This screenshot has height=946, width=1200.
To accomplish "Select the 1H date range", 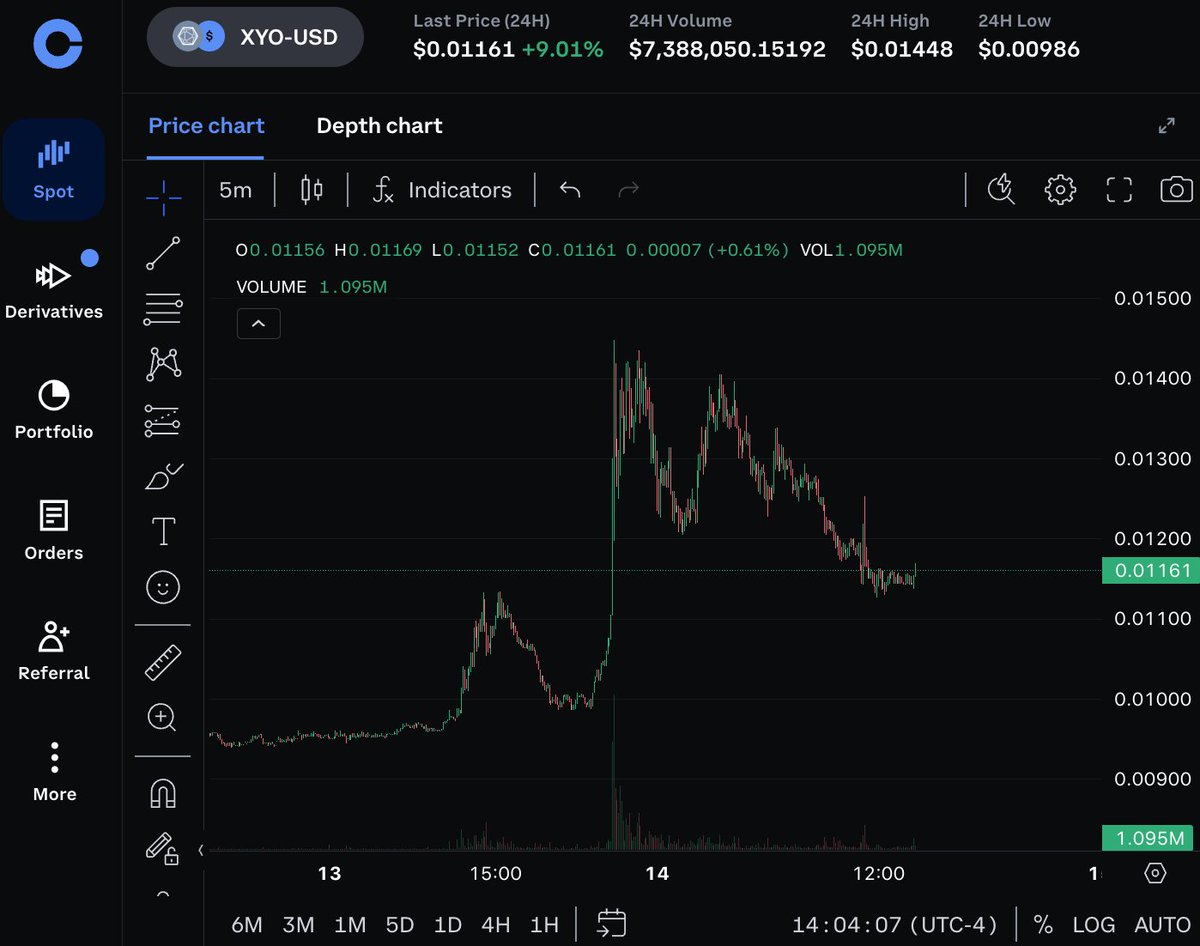I will pyautogui.click(x=544, y=925).
